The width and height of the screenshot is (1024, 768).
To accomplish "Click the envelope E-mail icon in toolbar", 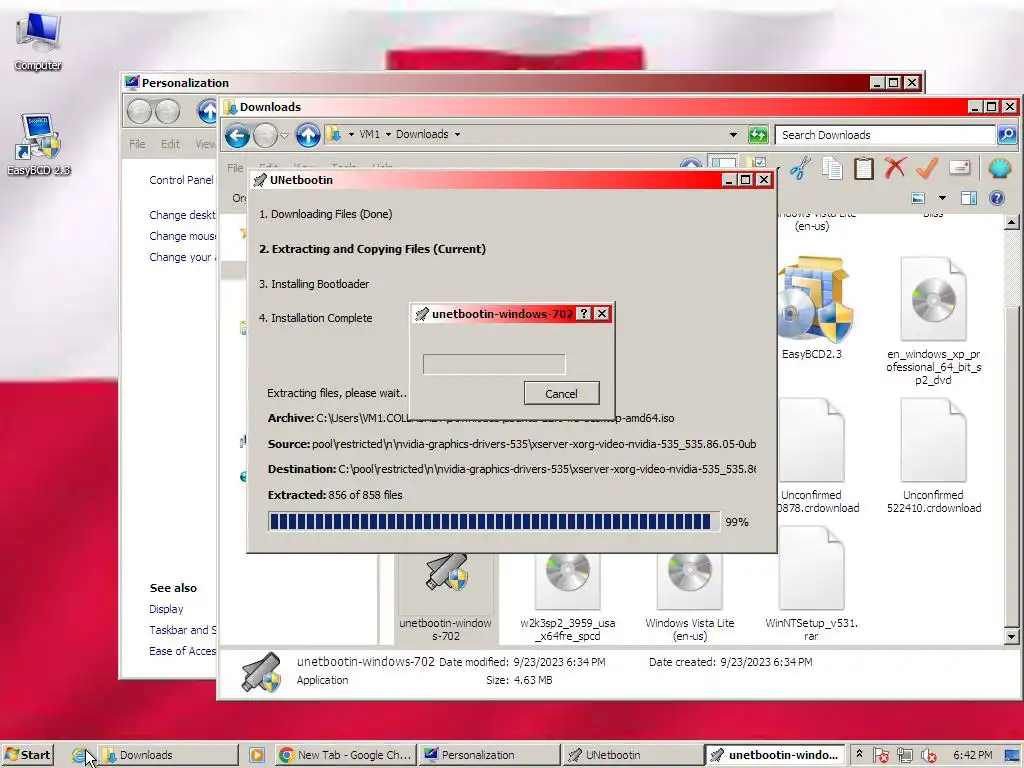I will (x=959, y=168).
